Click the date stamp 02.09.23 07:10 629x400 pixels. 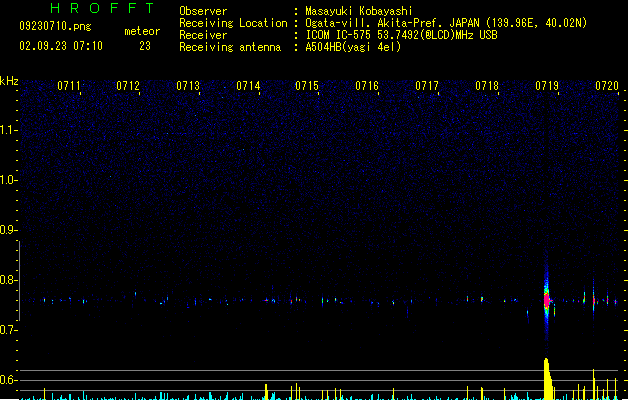point(61,46)
